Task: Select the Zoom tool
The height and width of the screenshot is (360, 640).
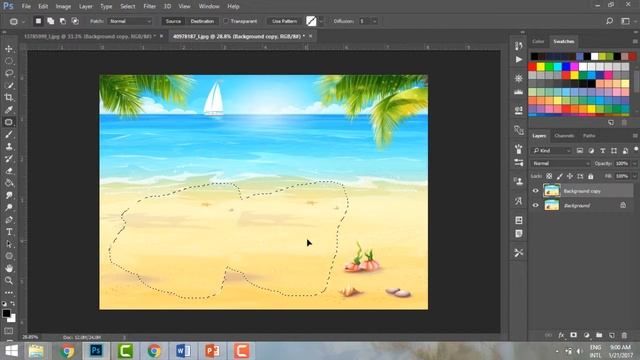Action: pos(9,280)
